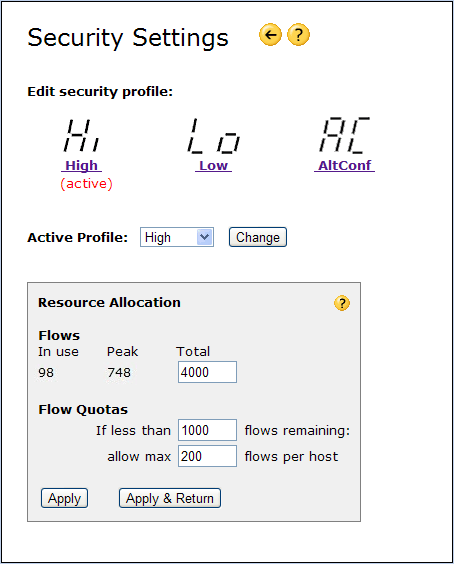The height and width of the screenshot is (564, 454).
Task: Click the yellow back arrow icon
Action: pyautogui.click(x=270, y=35)
